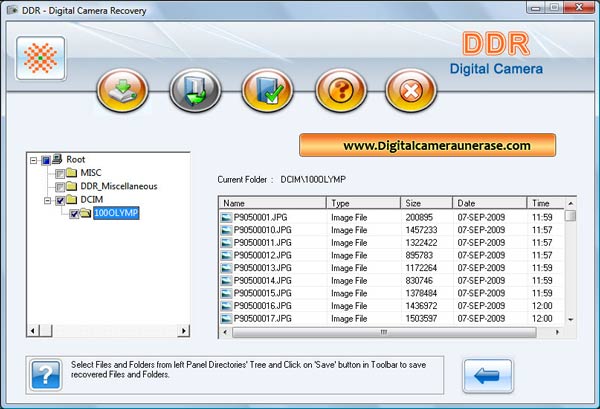Select file P90500017.JPG

(262, 318)
